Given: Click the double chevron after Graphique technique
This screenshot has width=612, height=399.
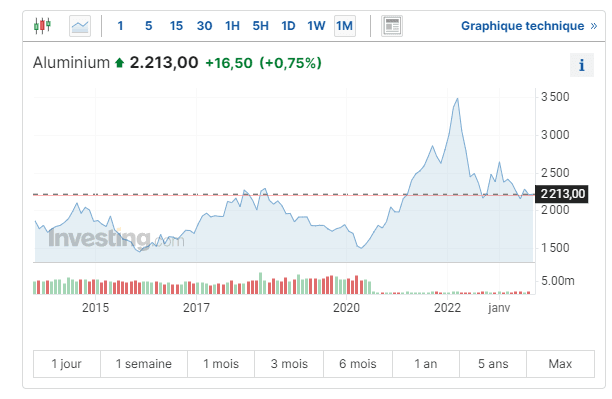Looking at the screenshot, I should [594, 26].
